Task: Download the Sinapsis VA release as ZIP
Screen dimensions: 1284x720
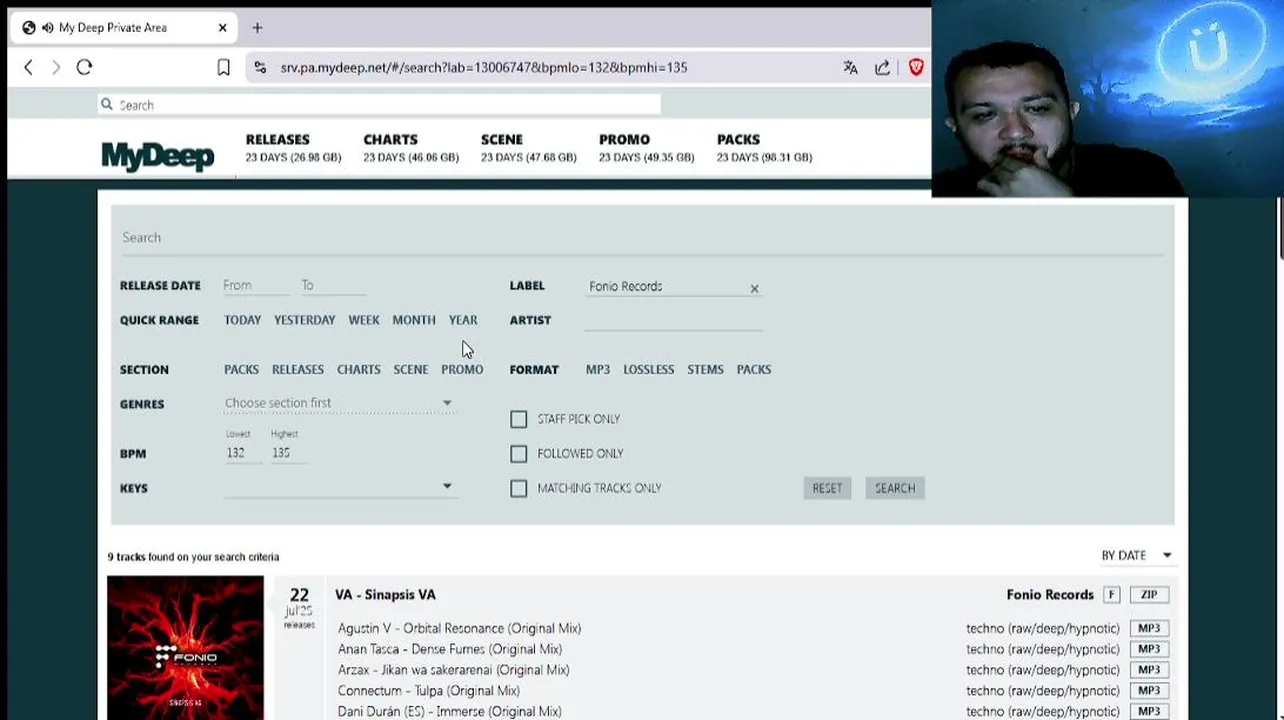Action: [x=1148, y=595]
